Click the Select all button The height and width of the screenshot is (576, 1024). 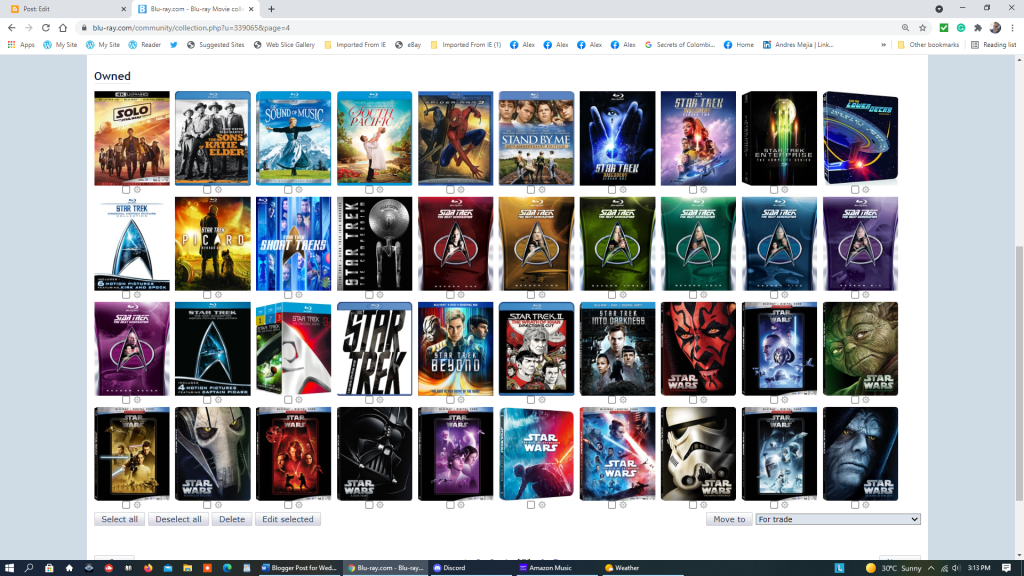(120, 519)
